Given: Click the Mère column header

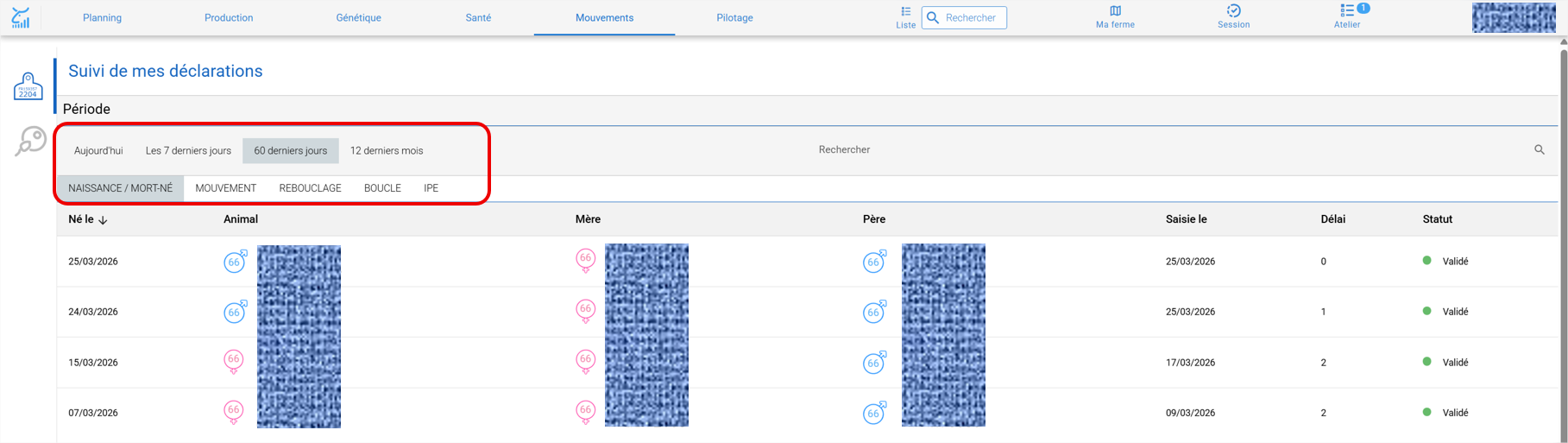Looking at the screenshot, I should click(x=588, y=219).
